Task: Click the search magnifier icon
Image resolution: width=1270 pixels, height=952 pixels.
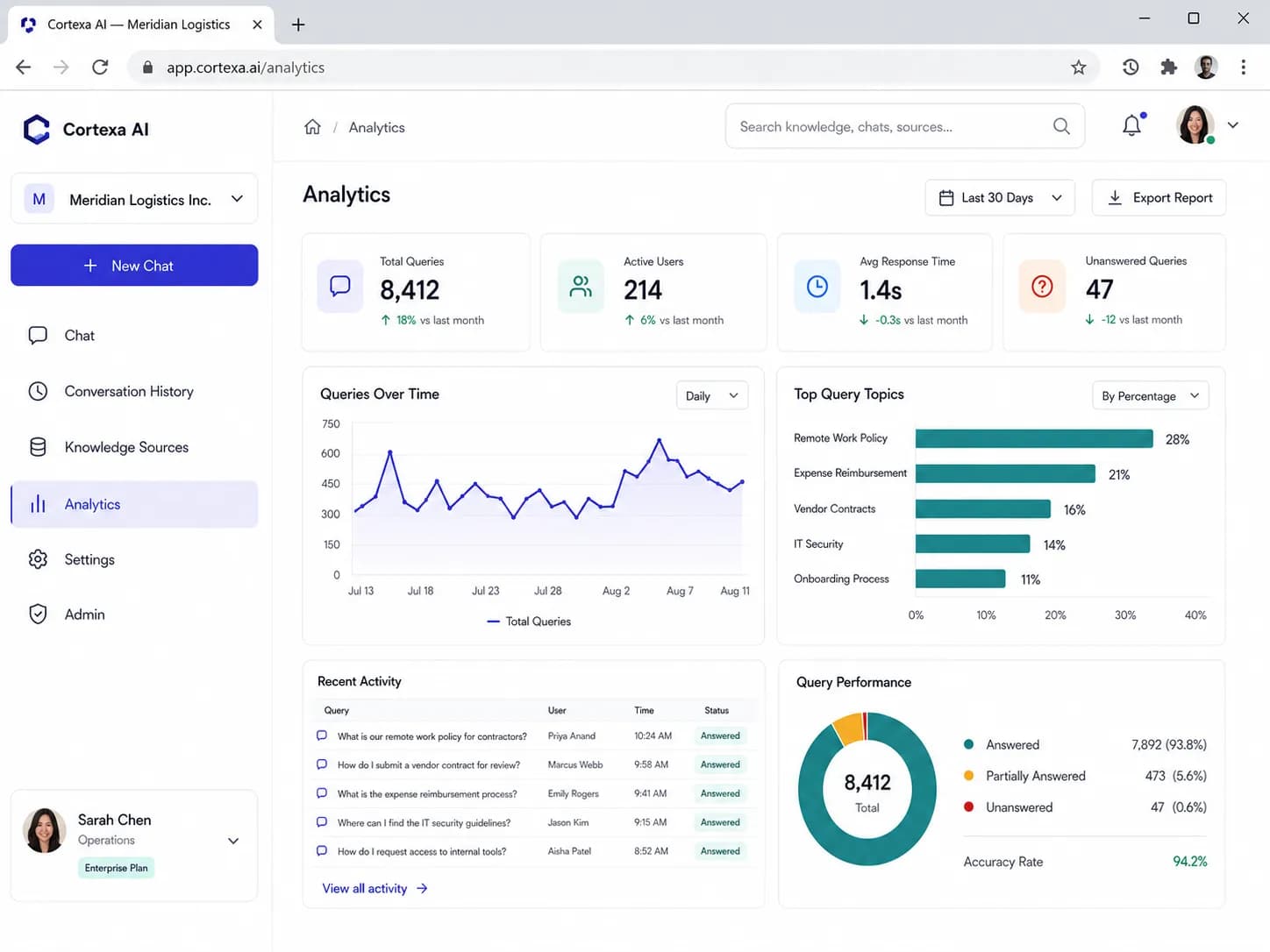Action: coord(1061,126)
